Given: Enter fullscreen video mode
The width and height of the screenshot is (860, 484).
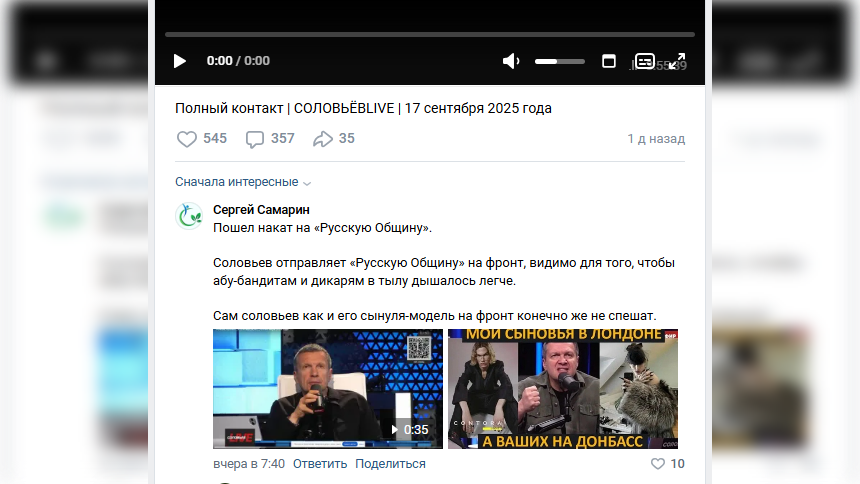Looking at the screenshot, I should coord(677,61).
